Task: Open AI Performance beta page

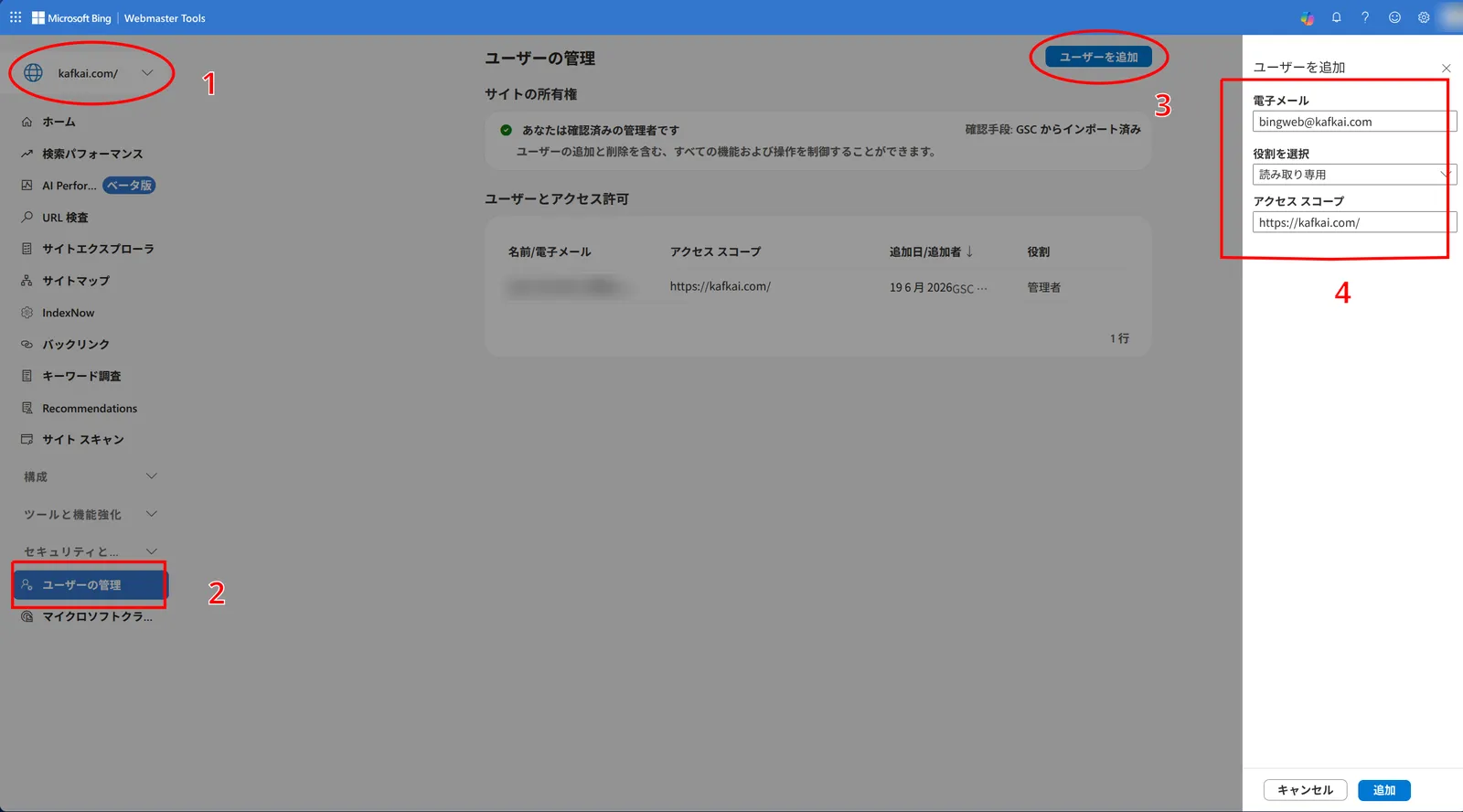Action: (90, 186)
